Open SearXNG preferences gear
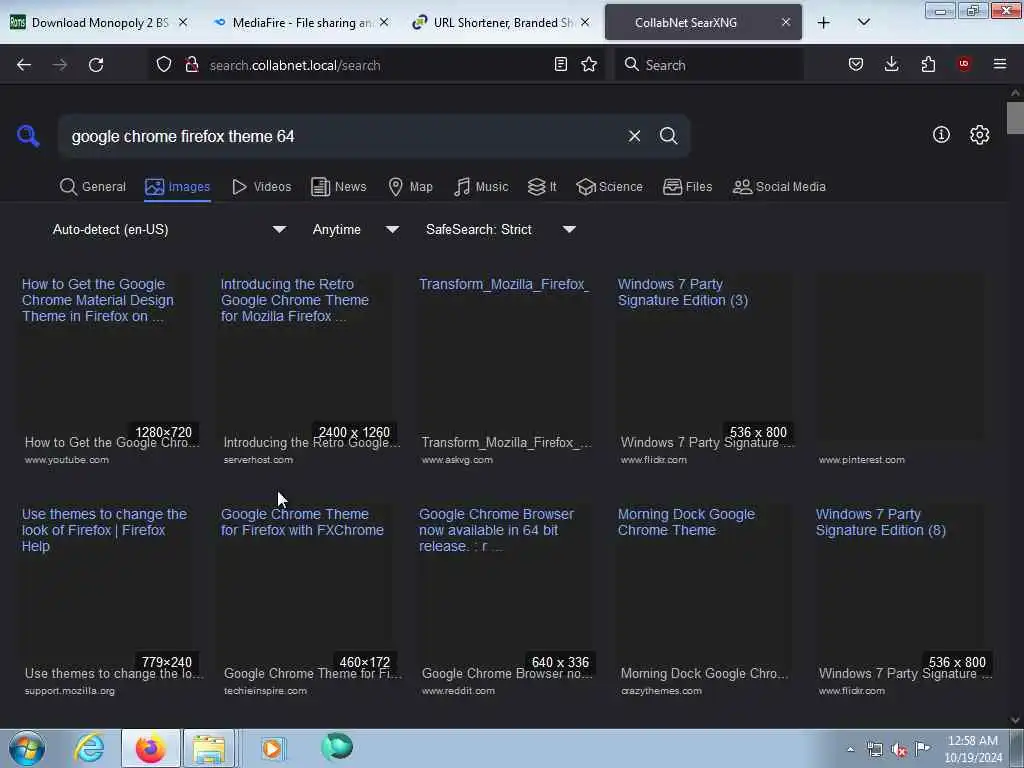 point(980,135)
